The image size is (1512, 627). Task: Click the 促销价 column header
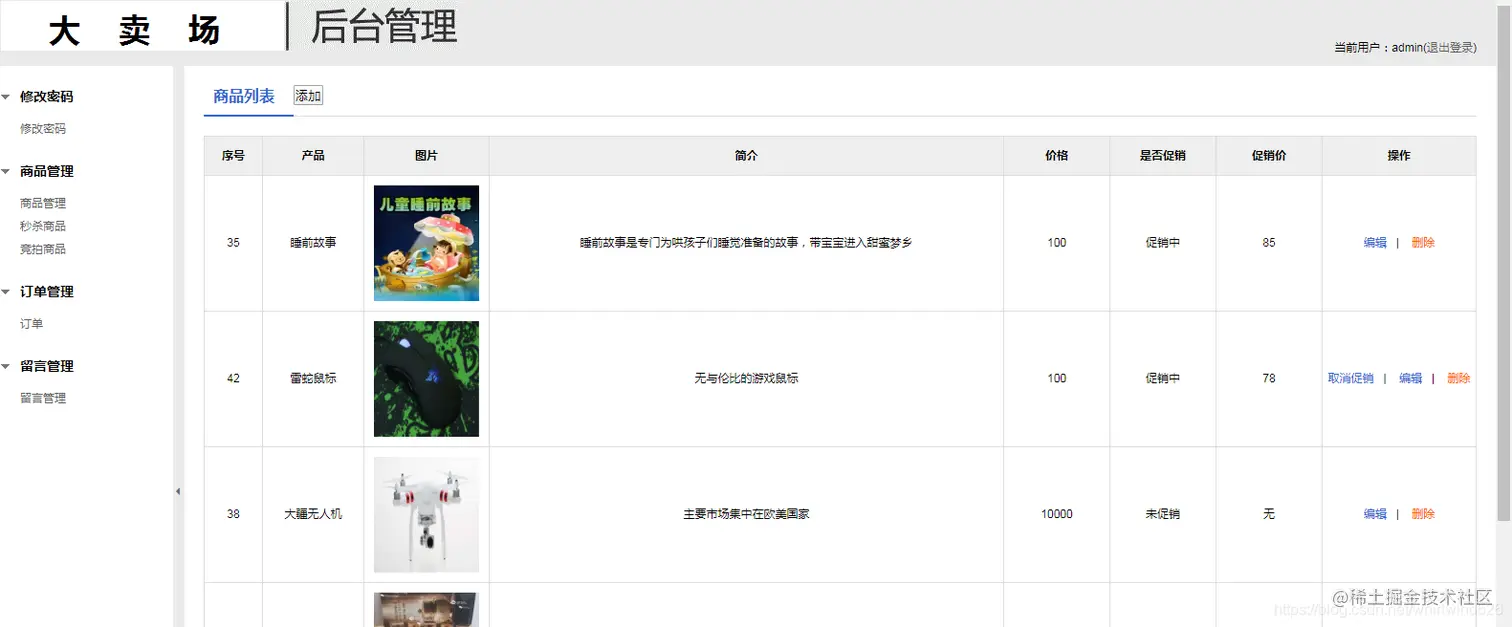pos(1269,156)
